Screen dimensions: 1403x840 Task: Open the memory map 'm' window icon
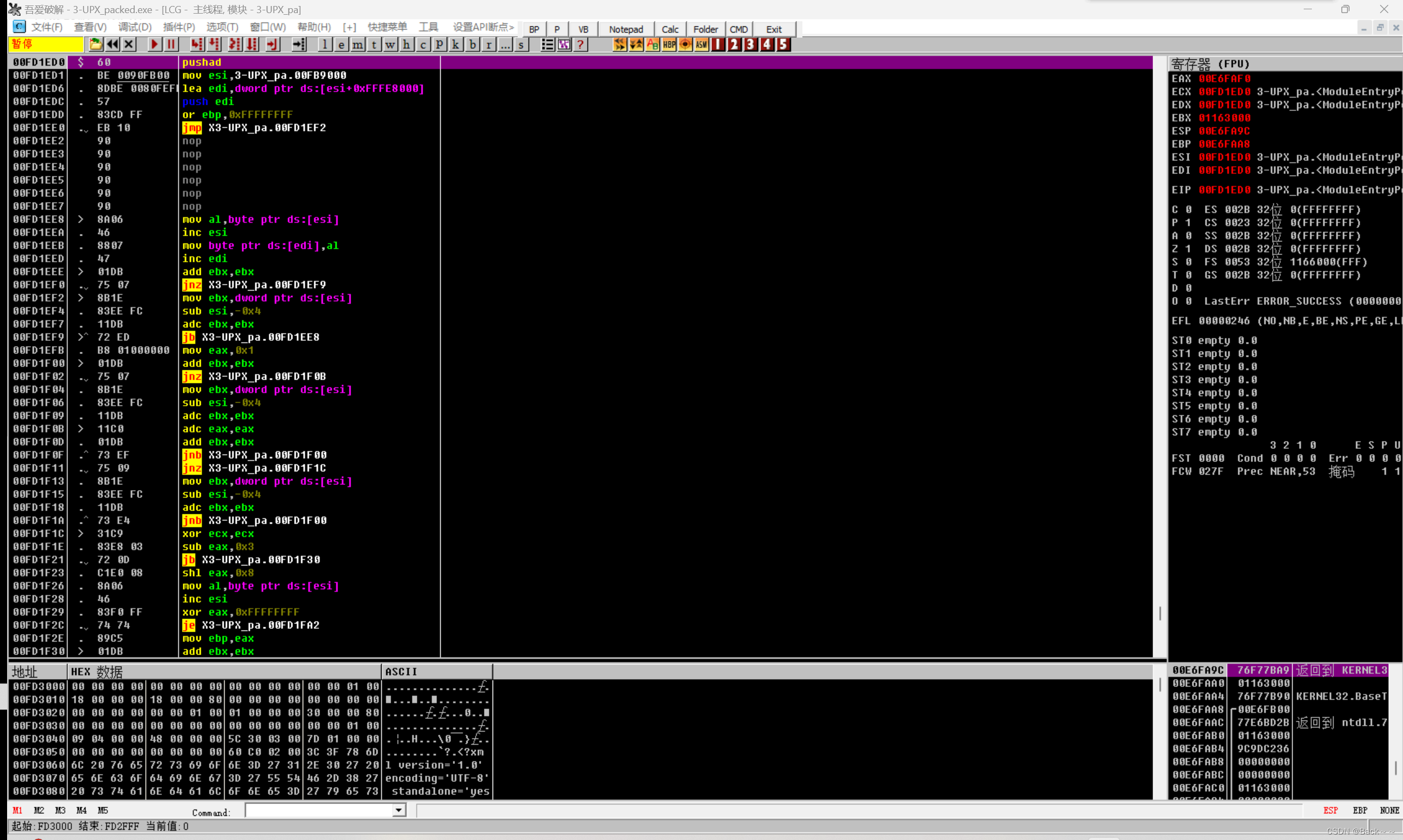358,45
